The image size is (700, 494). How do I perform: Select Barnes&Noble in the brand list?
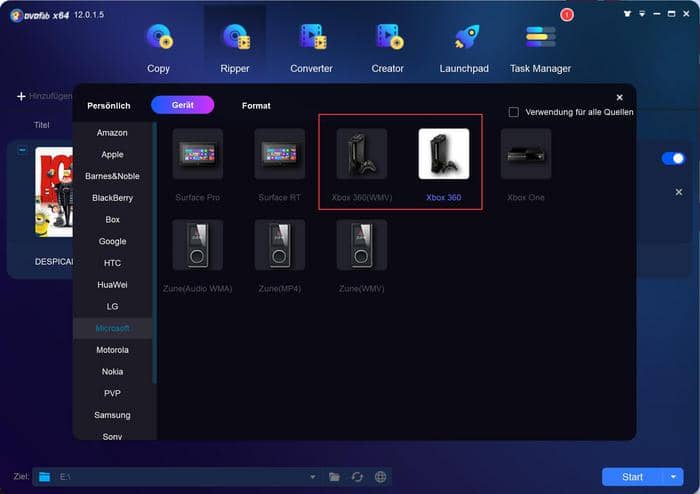pos(112,176)
